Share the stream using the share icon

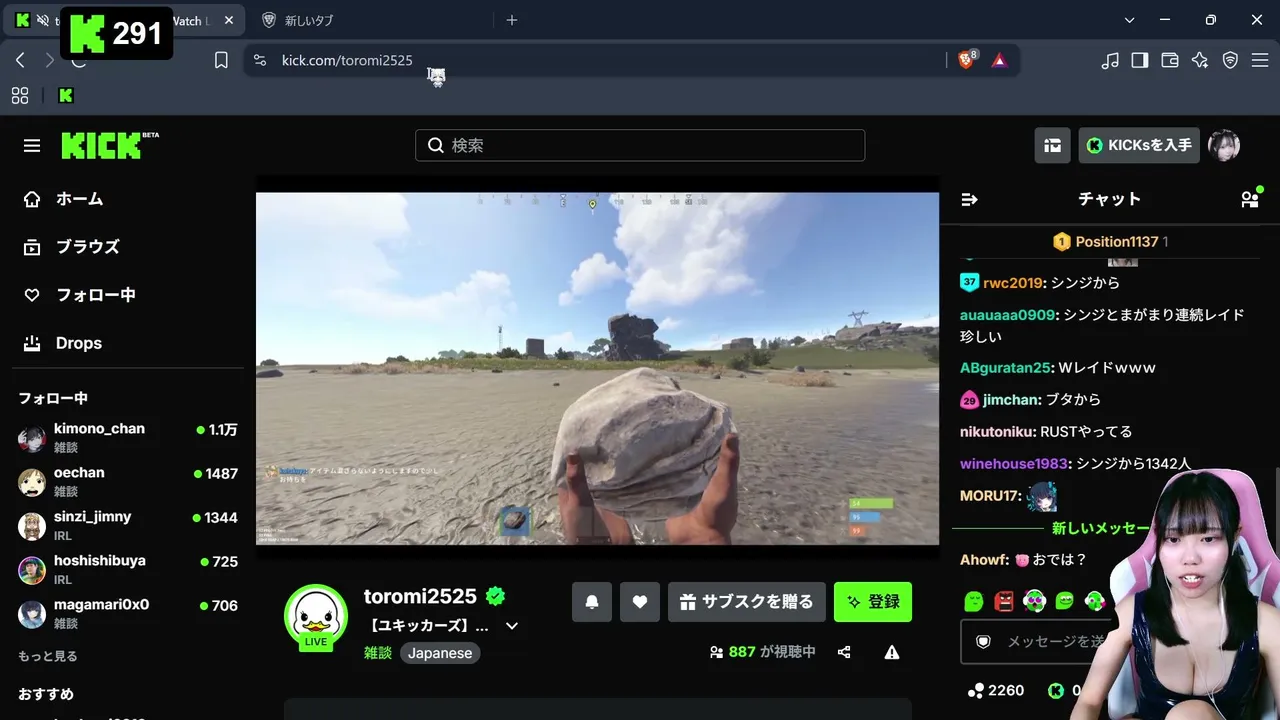click(844, 652)
